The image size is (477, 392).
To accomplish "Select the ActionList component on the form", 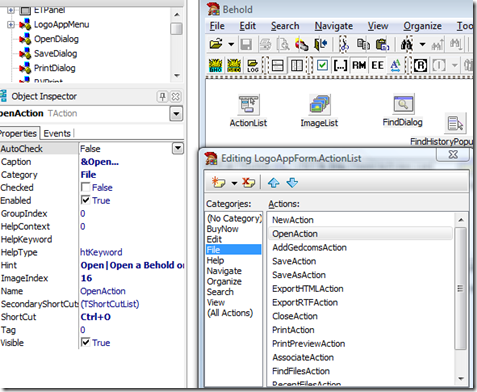I will [x=248, y=111].
